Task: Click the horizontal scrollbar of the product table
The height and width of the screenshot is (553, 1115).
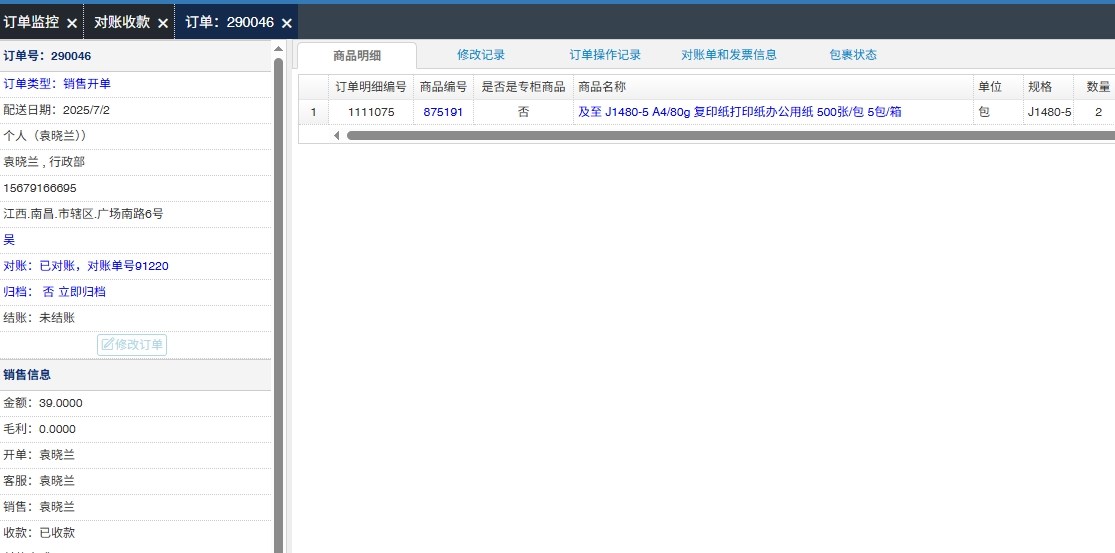Action: 730,136
